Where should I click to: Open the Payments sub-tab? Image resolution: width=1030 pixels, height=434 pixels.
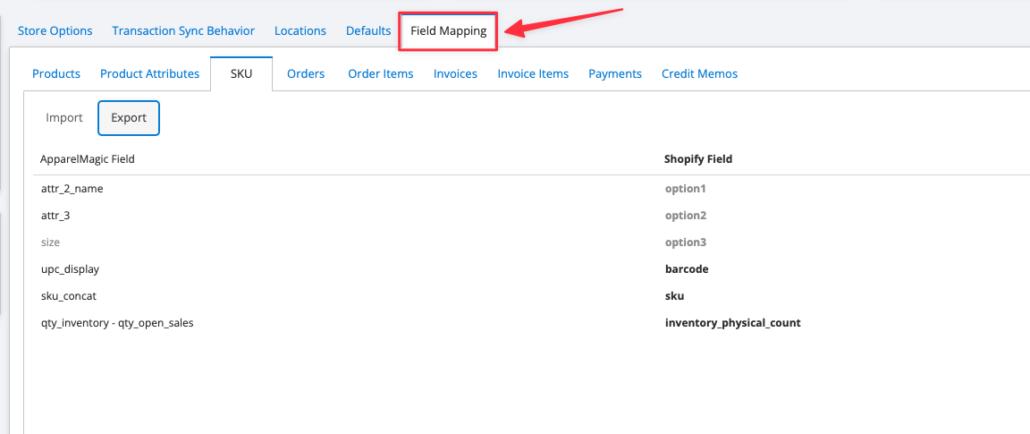click(x=615, y=74)
